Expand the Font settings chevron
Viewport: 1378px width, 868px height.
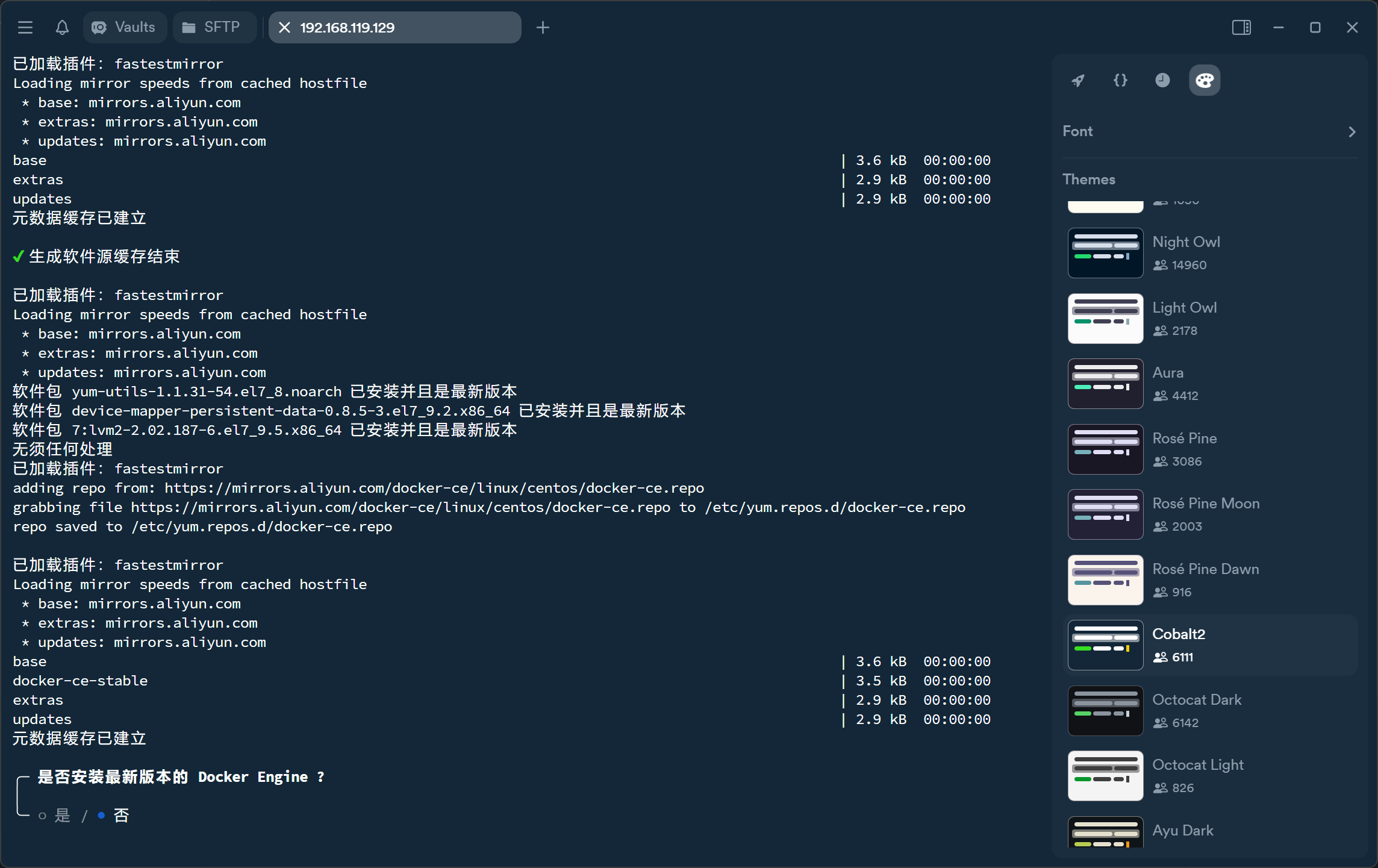(x=1352, y=132)
